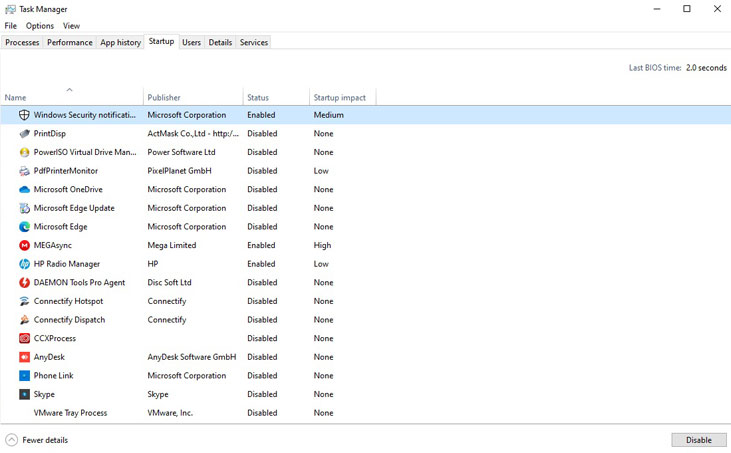Switch to the App history tab
Viewport: 731px width, 453px height.
(x=120, y=42)
